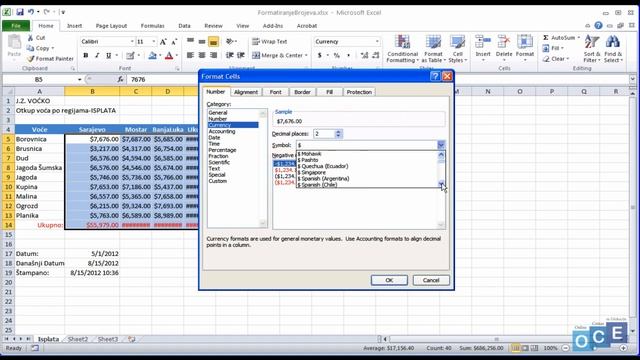640x360 pixels.
Task: Click the Fill Color bucket icon
Action: 152,55
